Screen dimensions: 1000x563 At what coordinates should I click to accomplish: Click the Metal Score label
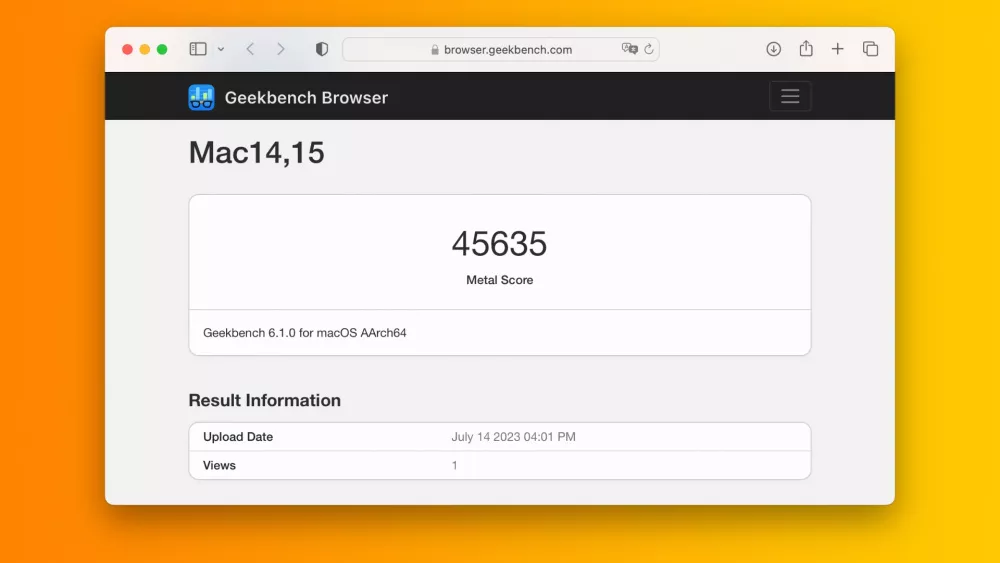tap(499, 280)
